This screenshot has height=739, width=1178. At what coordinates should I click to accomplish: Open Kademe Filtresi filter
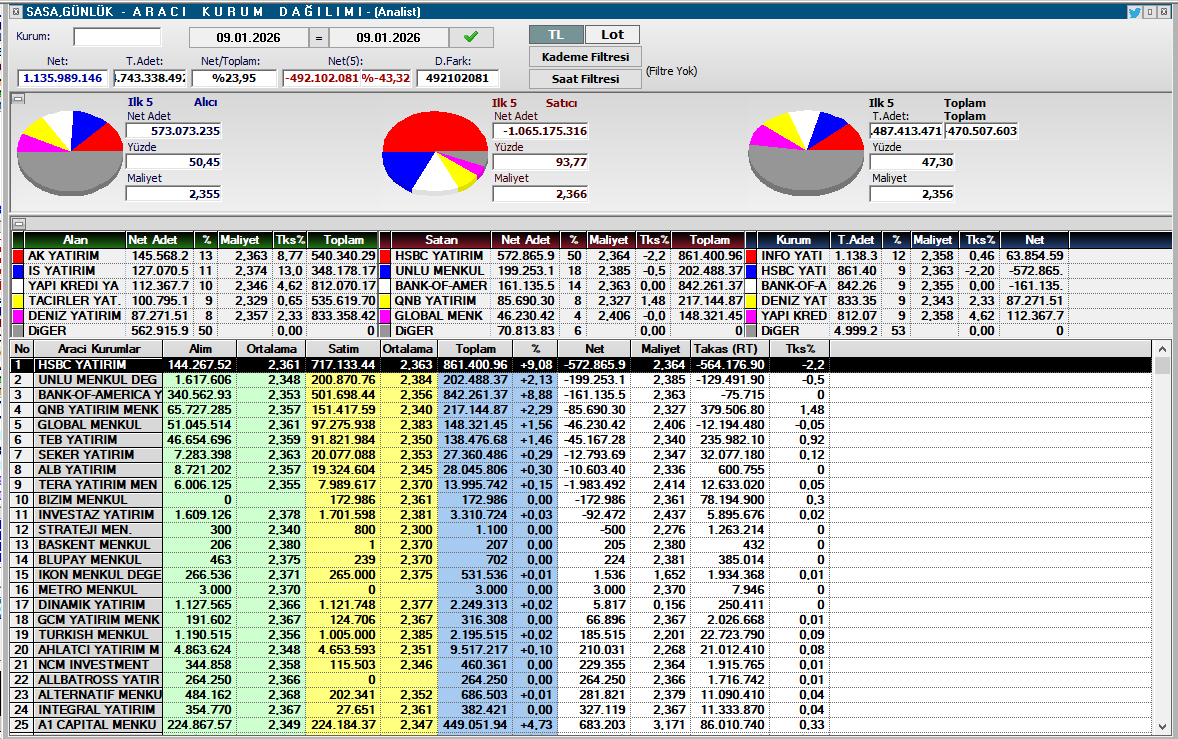tap(585, 57)
